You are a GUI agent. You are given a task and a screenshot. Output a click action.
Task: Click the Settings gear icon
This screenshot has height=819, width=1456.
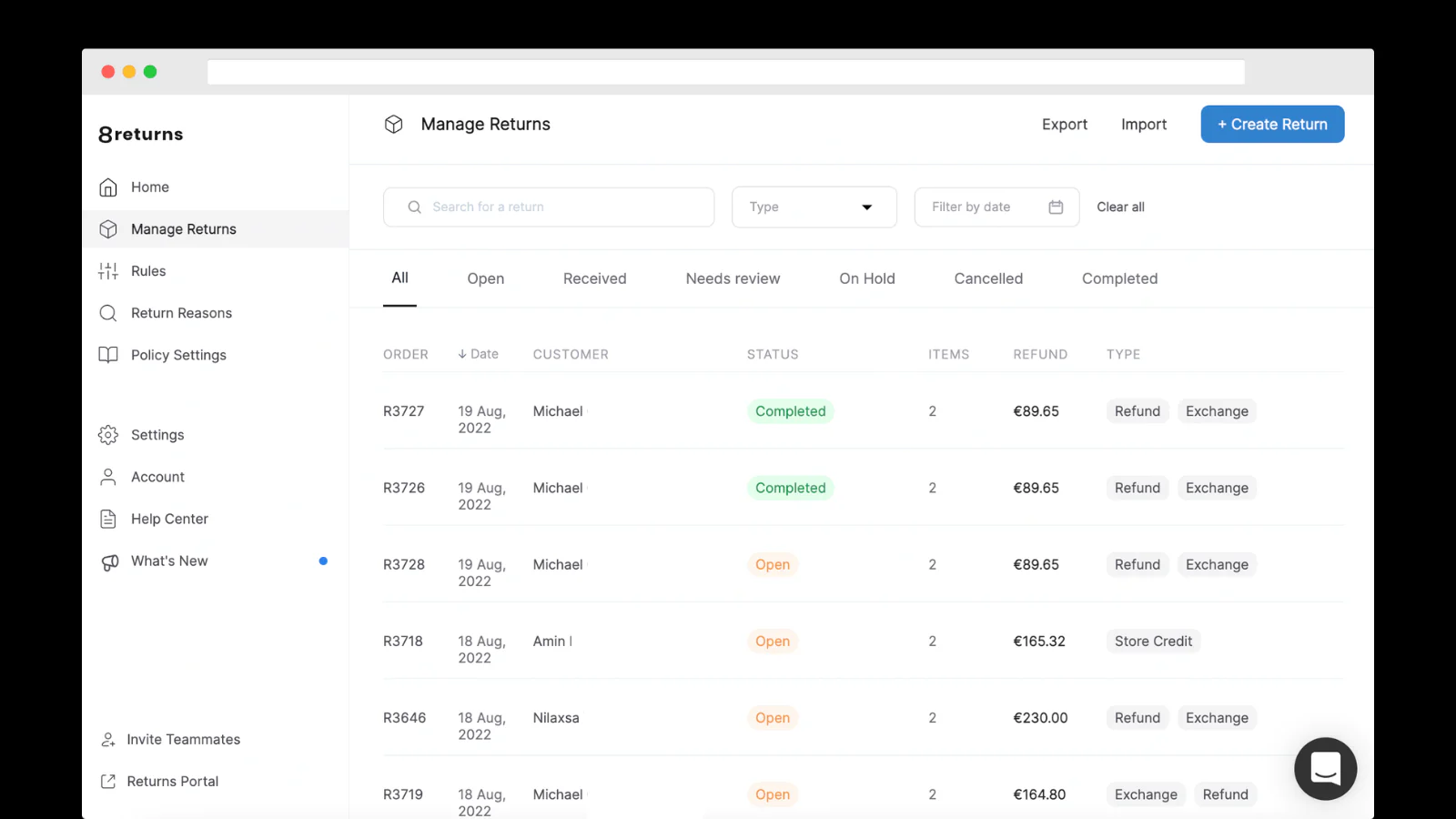pos(108,435)
